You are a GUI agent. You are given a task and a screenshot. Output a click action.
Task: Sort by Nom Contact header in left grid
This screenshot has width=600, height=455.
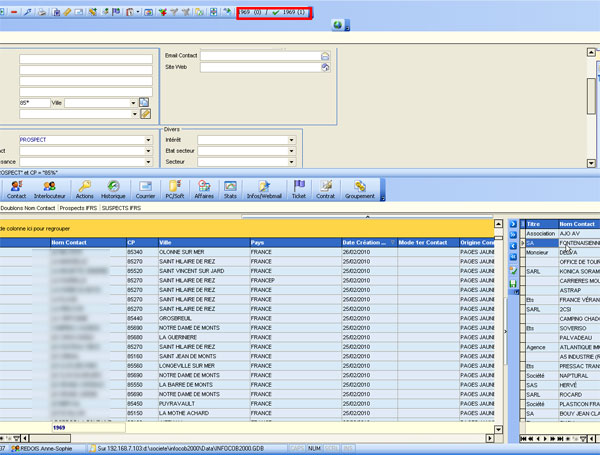click(88, 243)
